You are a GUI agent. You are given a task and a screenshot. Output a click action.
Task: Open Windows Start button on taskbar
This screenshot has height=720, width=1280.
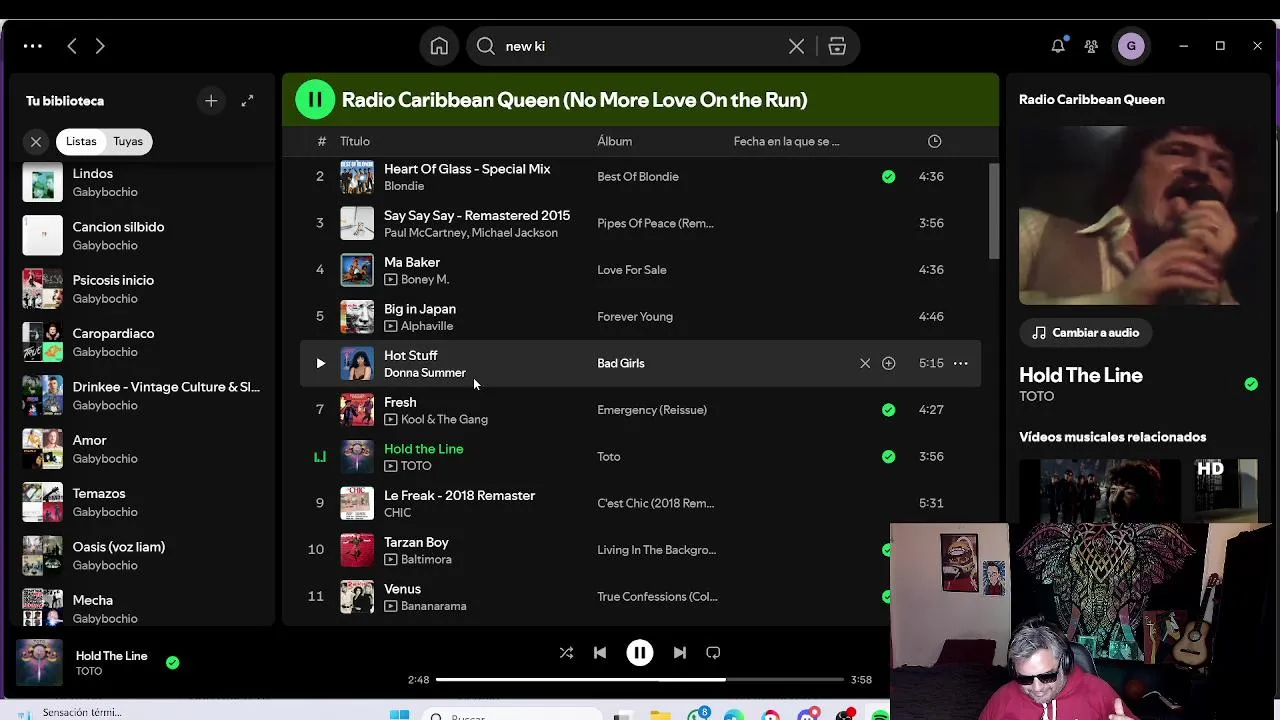[399, 714]
